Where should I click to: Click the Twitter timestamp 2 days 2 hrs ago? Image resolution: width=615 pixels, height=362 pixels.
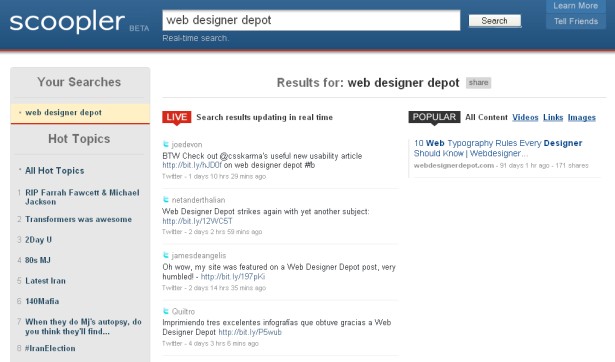(x=212, y=232)
